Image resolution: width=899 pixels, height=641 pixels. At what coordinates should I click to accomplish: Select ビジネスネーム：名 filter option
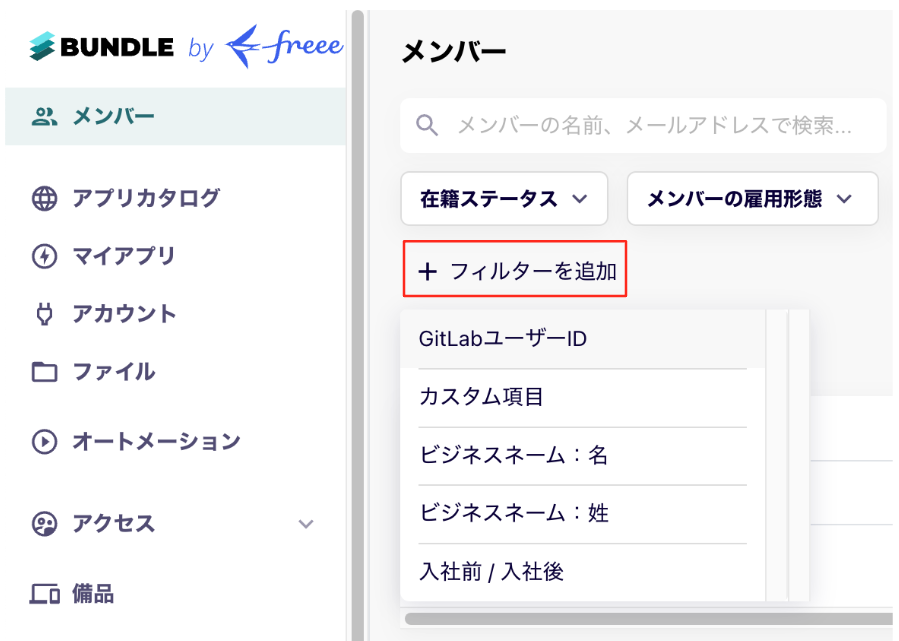(x=583, y=455)
